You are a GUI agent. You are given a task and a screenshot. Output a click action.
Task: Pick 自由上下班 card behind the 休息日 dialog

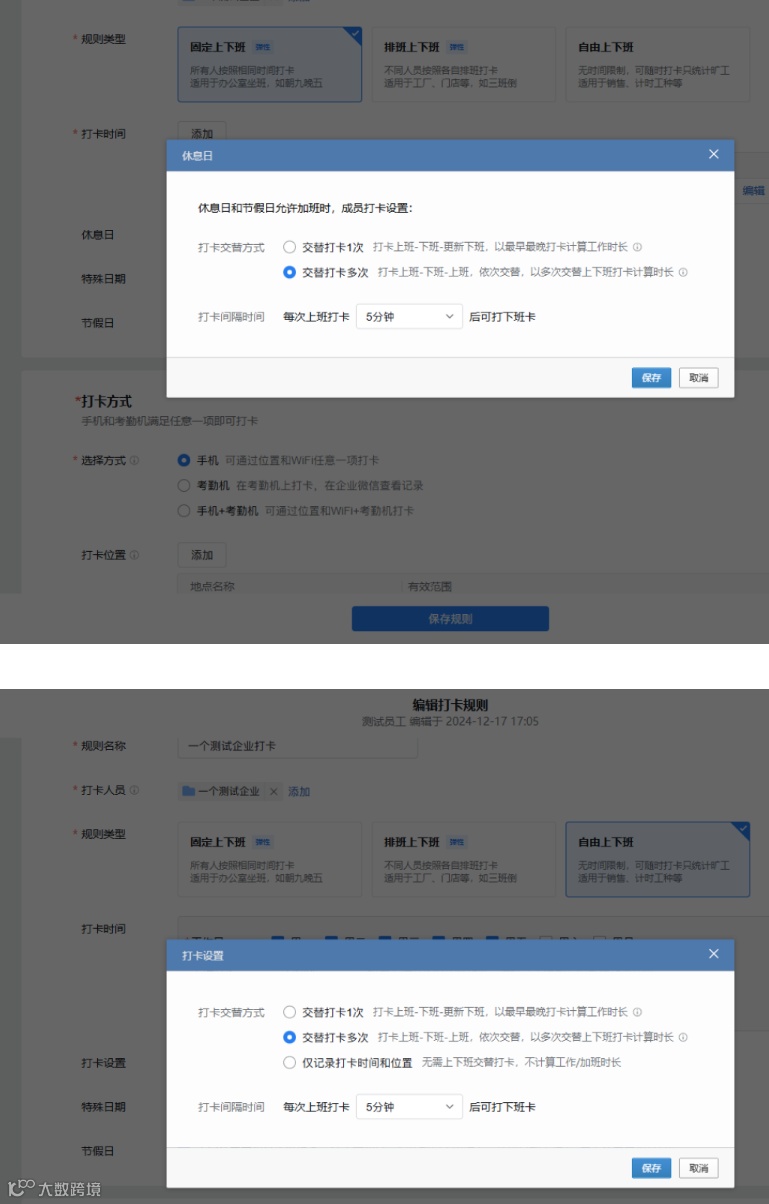[x=658, y=64]
